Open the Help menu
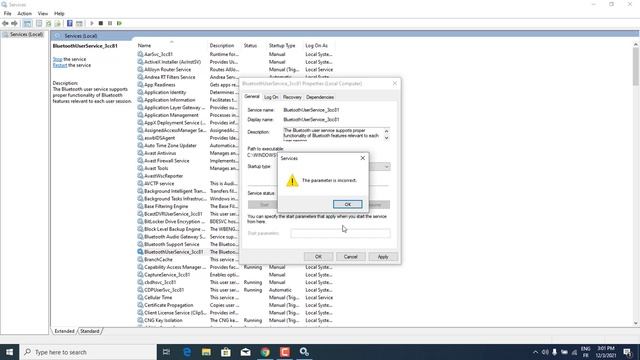The image size is (640, 360). 59,13
